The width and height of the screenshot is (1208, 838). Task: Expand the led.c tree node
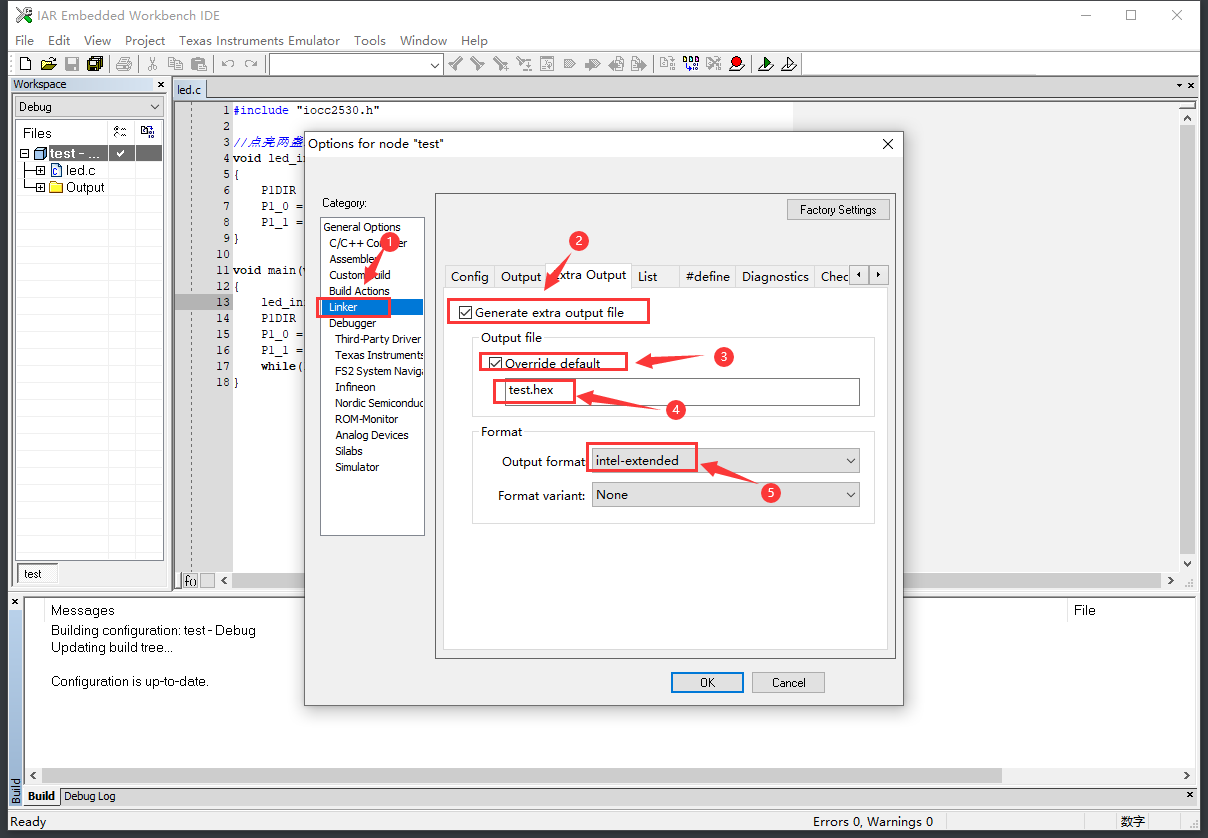tap(41, 171)
